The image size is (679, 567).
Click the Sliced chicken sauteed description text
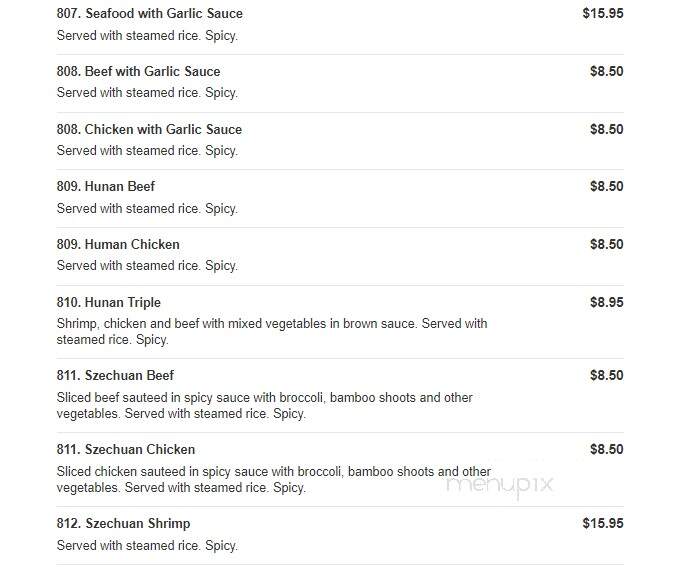pos(274,480)
